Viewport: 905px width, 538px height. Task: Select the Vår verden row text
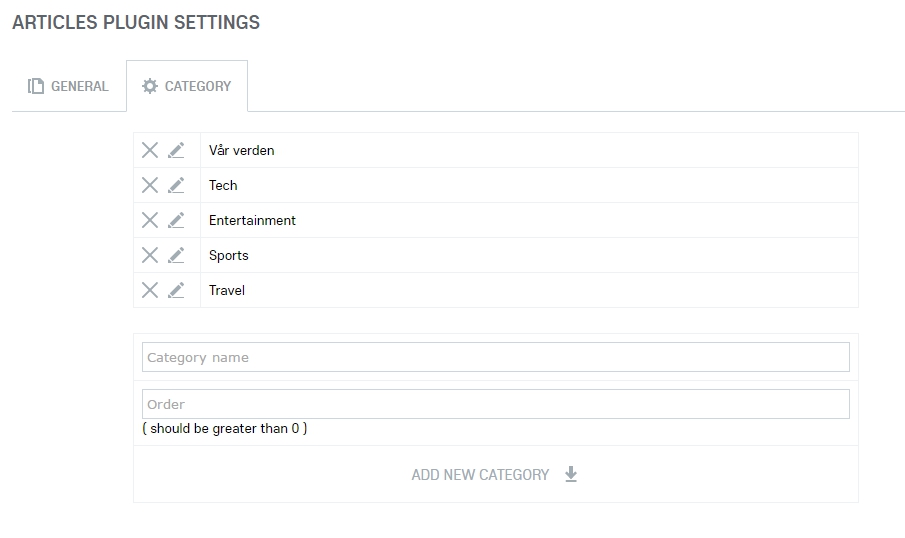pyautogui.click(x=242, y=150)
